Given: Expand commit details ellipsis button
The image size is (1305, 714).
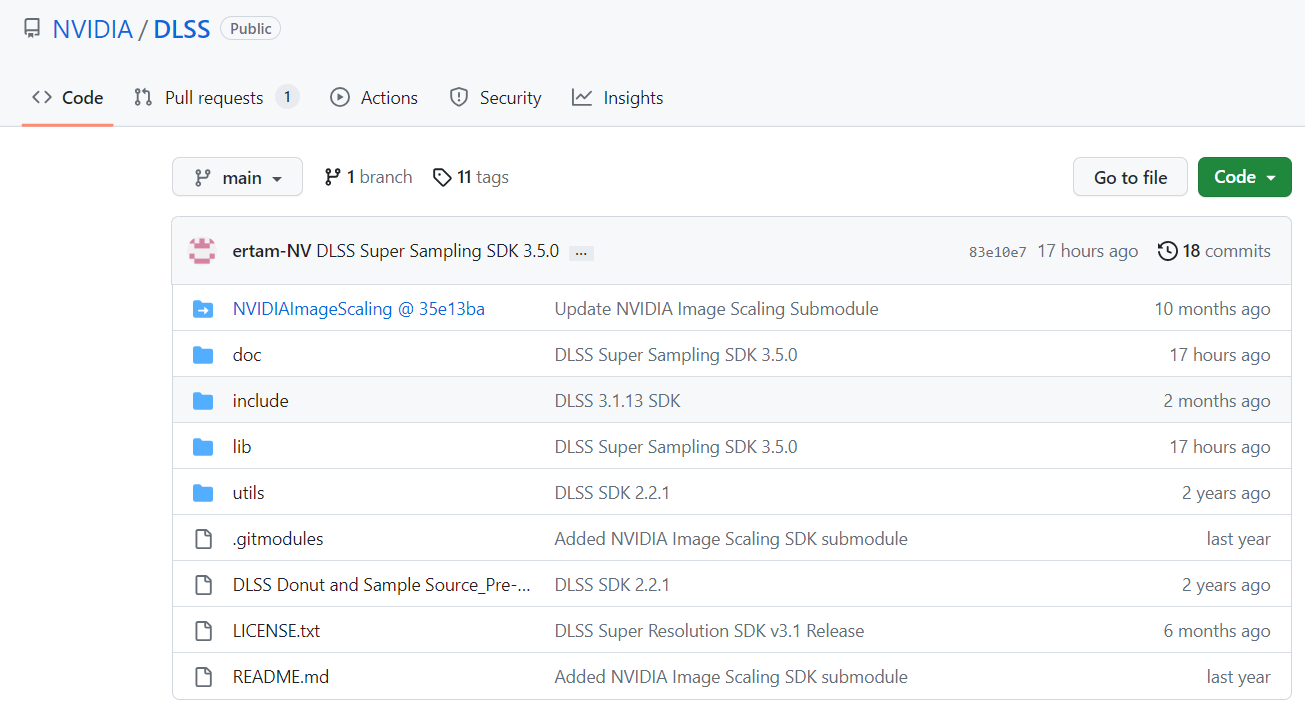Looking at the screenshot, I should pyautogui.click(x=581, y=253).
